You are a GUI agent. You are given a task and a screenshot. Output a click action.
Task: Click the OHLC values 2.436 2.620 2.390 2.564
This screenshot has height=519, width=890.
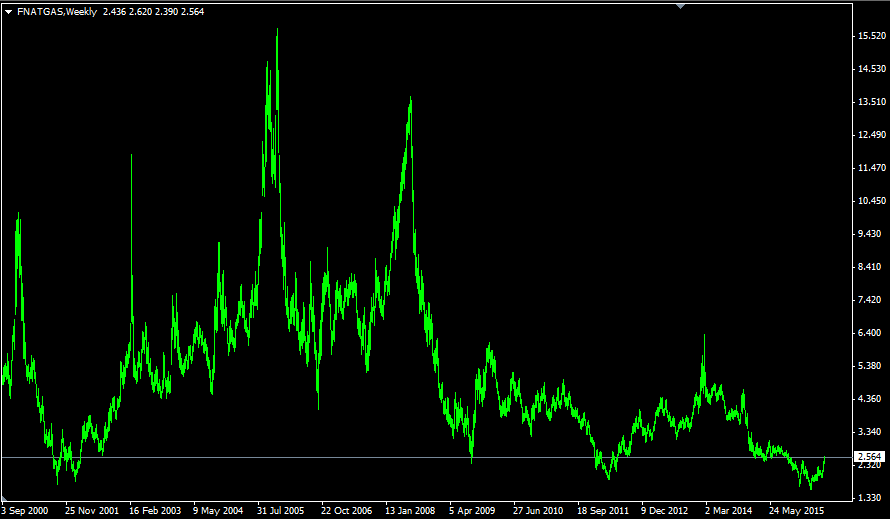(x=153, y=12)
